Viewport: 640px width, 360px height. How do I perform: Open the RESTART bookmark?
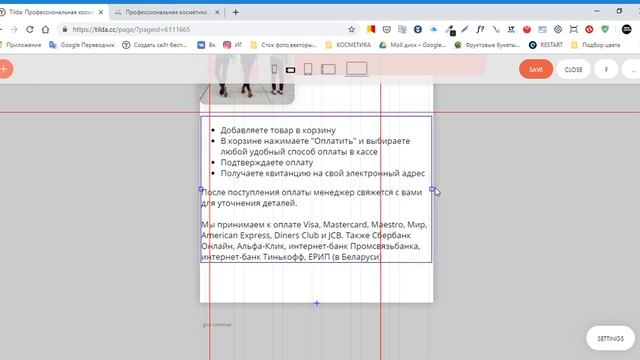click(x=546, y=45)
